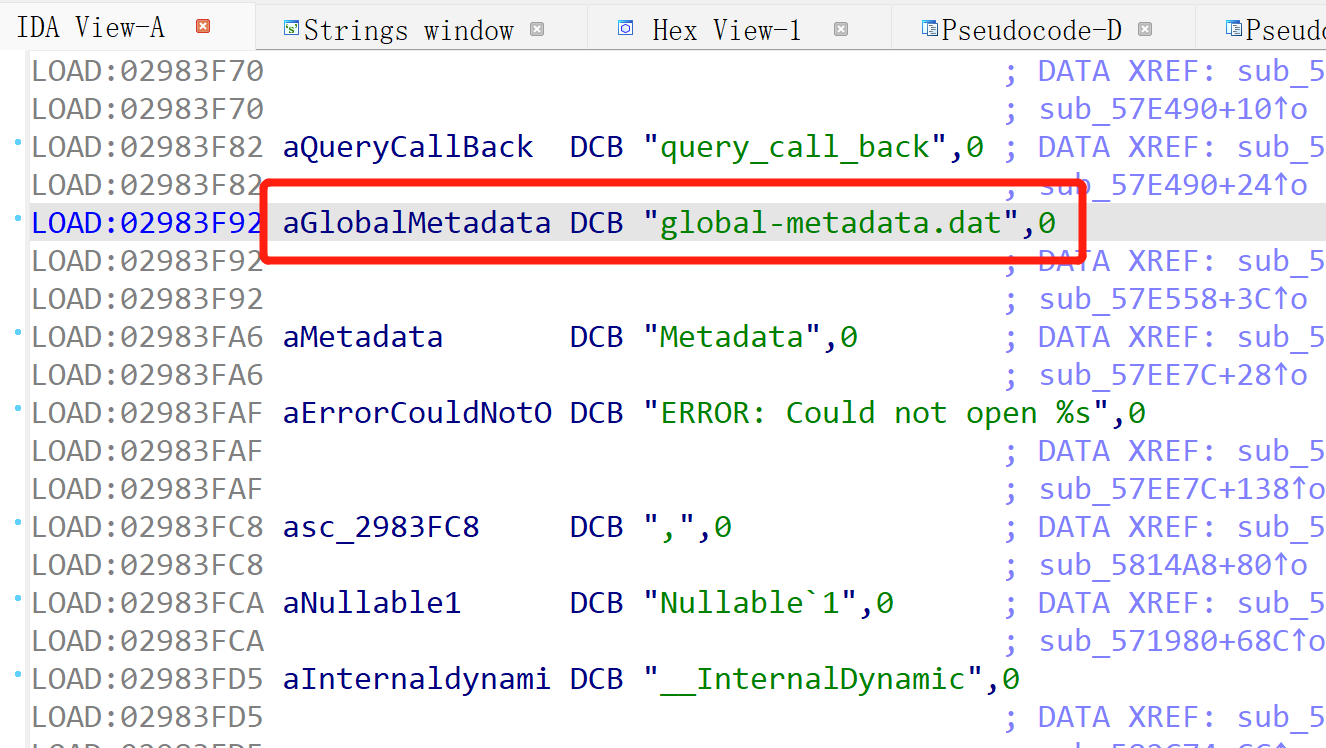Follow xref sub_571980+68C↑o

click(1182, 641)
